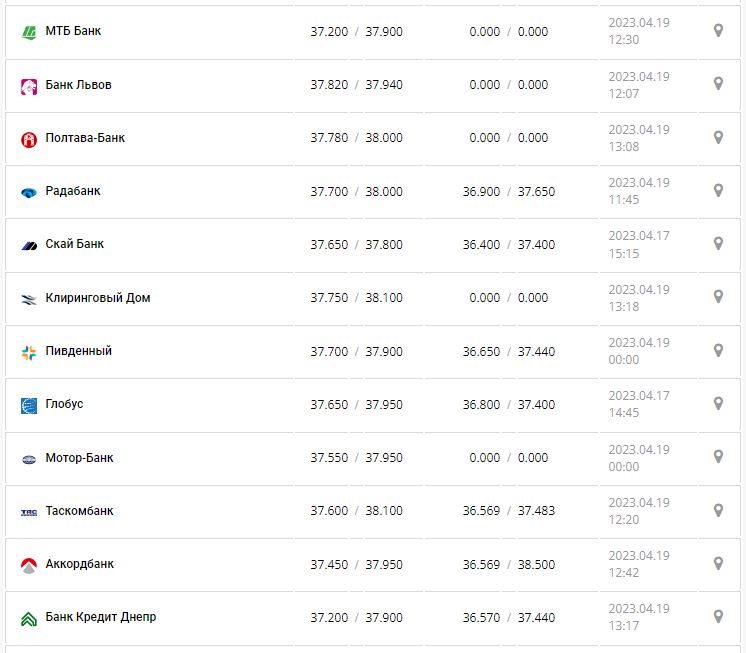
Task: Click the Пивденный colorful logo icon
Action: pyautogui.click(x=29, y=352)
